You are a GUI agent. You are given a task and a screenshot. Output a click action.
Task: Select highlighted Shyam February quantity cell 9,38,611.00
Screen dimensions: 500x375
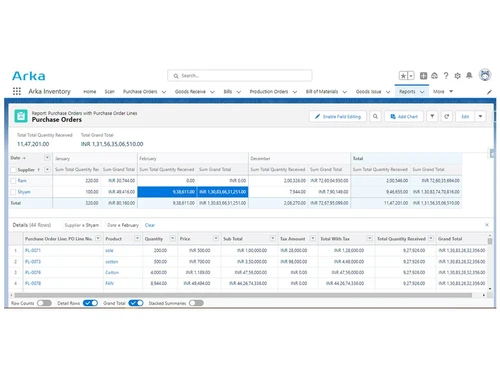(x=167, y=192)
